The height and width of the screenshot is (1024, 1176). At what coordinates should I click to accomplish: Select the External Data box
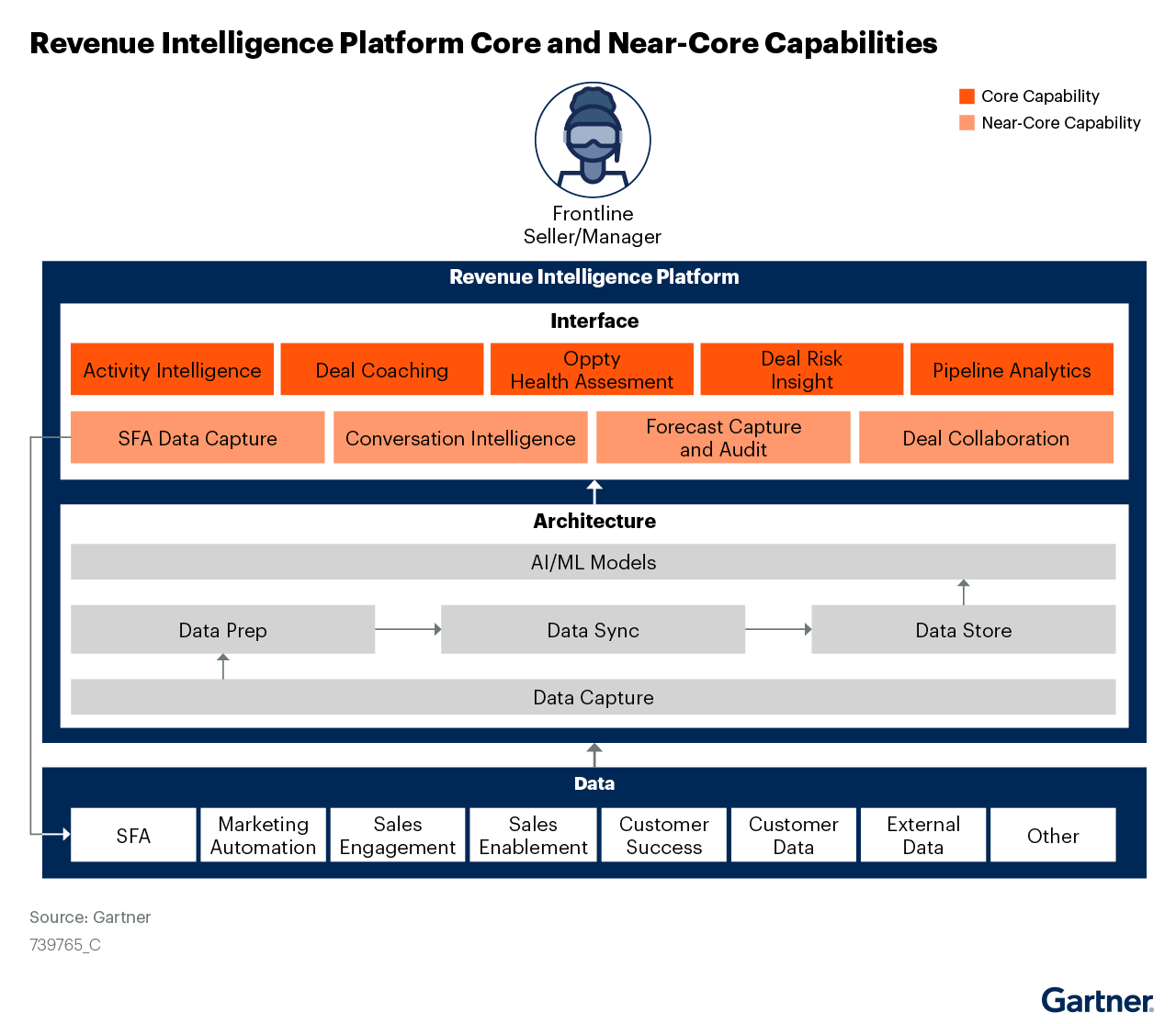pyautogui.click(x=923, y=835)
